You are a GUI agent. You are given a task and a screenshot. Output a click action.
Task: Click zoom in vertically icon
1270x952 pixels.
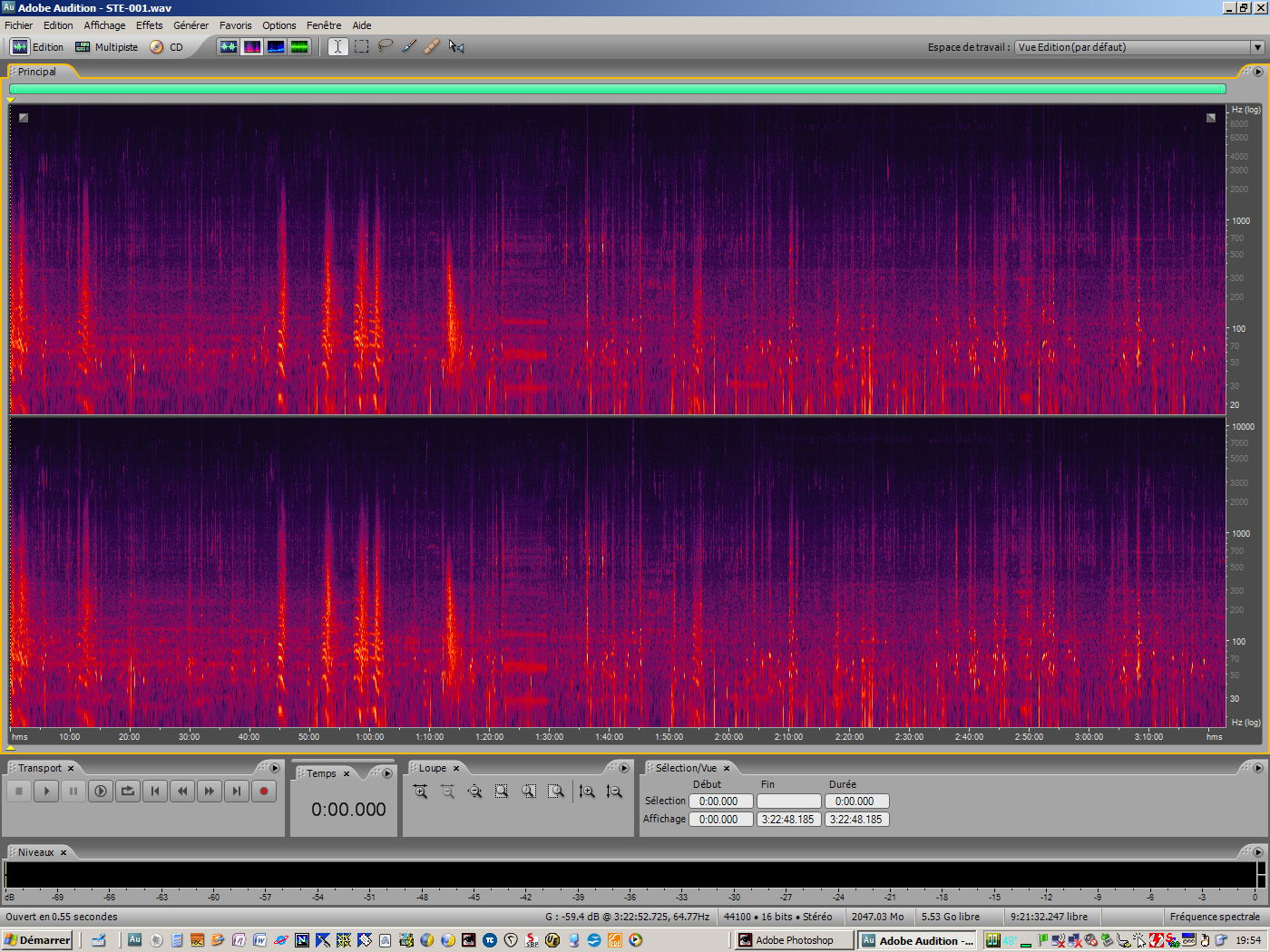[587, 792]
